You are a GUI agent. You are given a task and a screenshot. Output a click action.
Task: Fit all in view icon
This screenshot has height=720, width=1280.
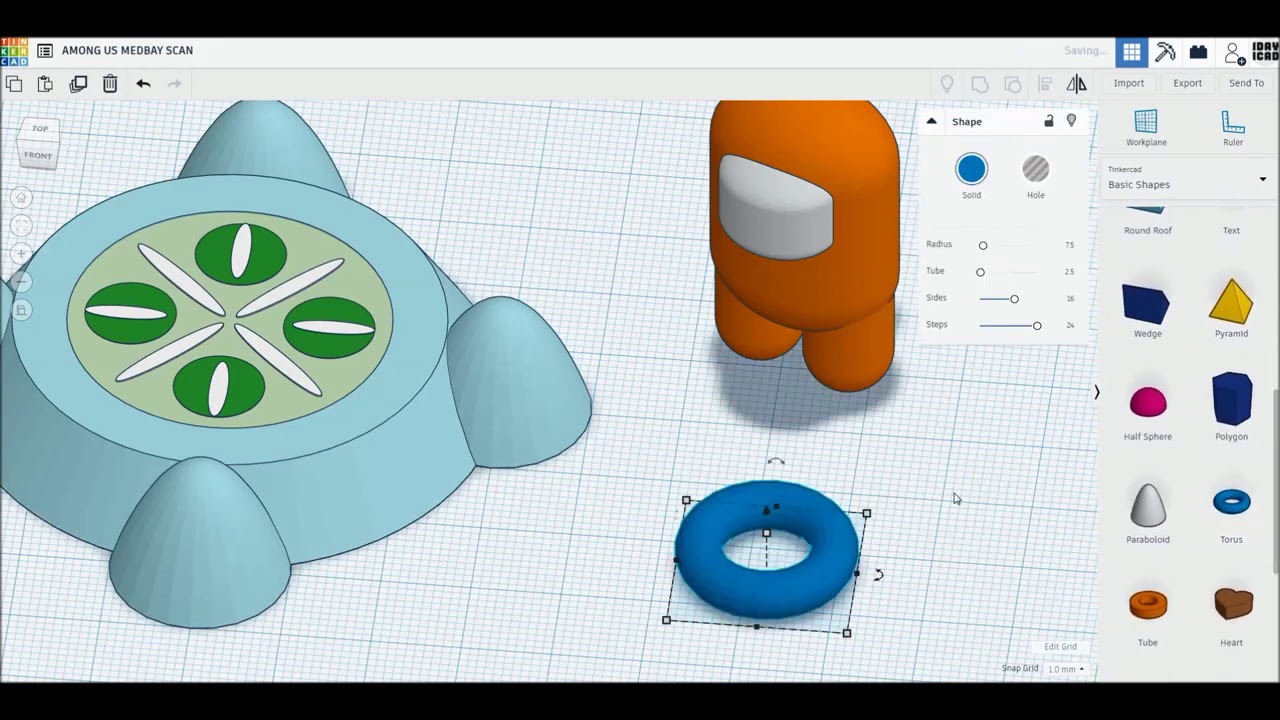[x=21, y=226]
